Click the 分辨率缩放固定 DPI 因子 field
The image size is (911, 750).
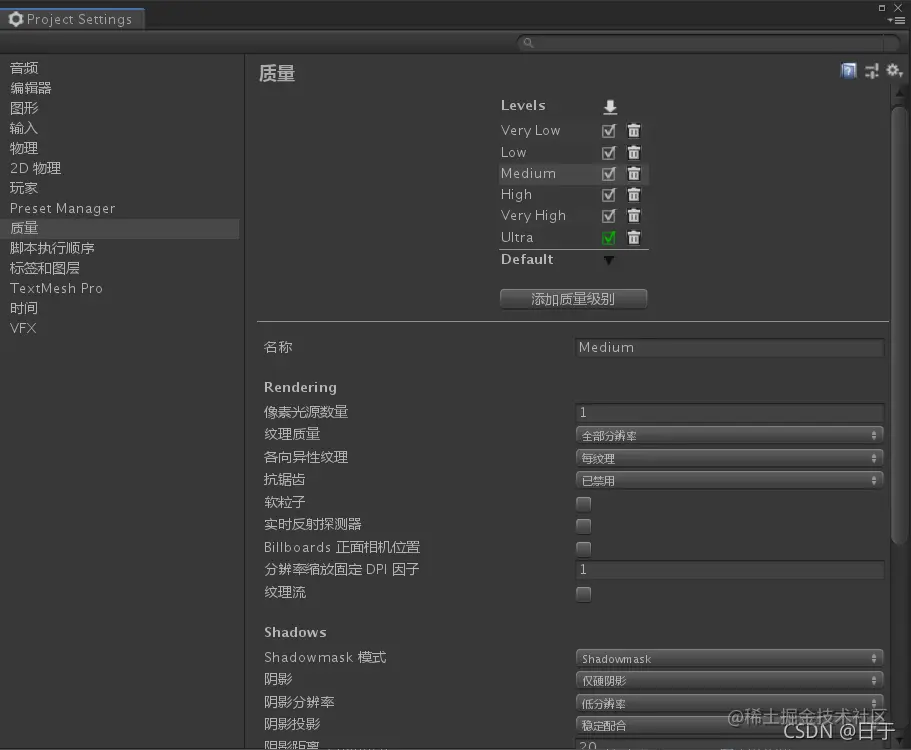coord(730,569)
